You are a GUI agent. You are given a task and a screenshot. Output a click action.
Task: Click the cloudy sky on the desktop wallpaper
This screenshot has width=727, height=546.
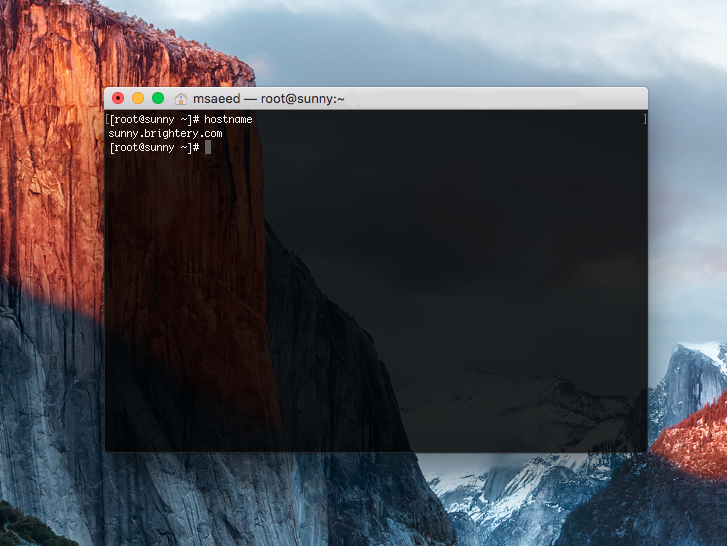point(450,40)
